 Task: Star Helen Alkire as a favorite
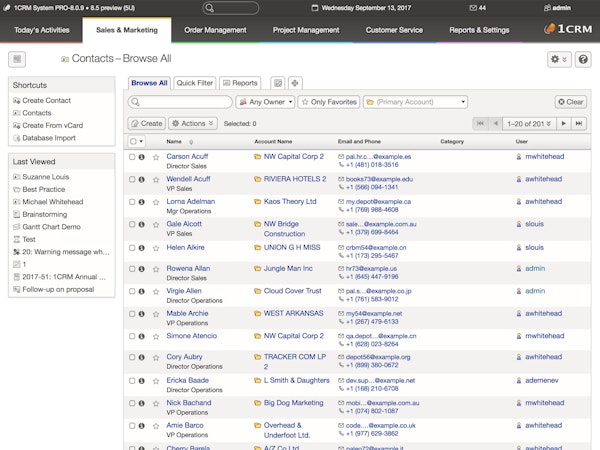[156, 248]
